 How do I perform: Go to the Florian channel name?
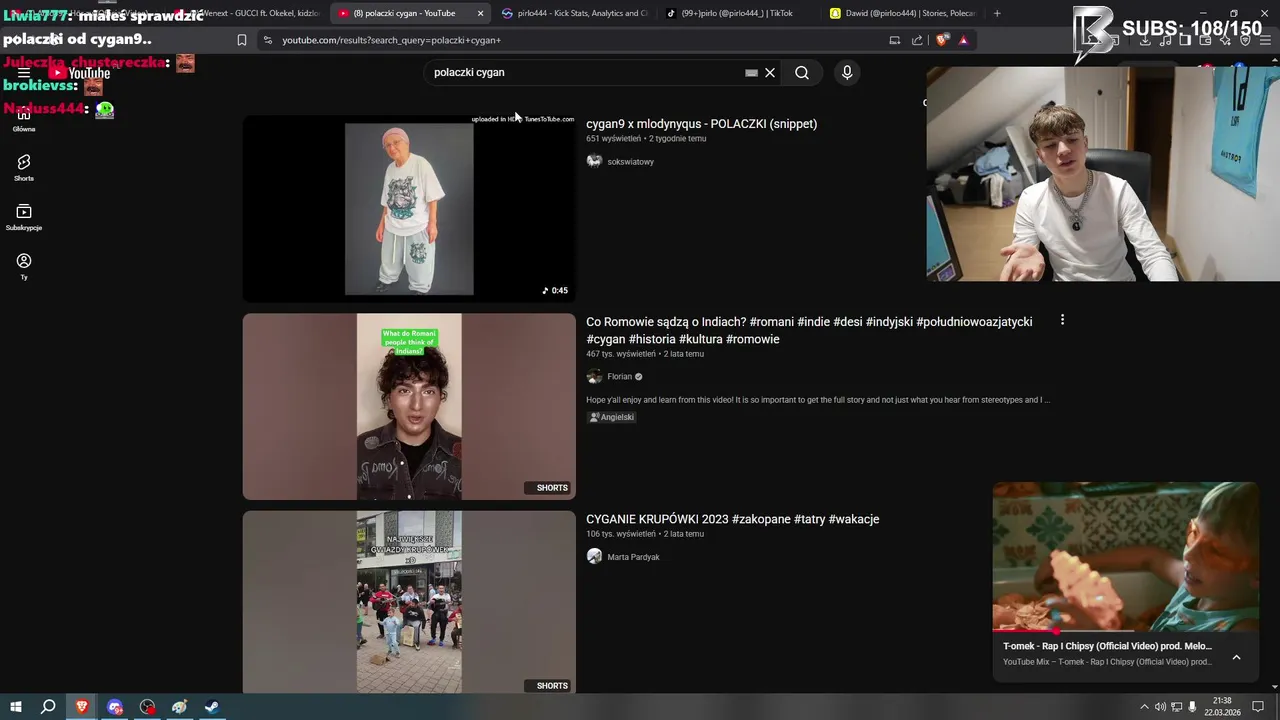coord(619,377)
